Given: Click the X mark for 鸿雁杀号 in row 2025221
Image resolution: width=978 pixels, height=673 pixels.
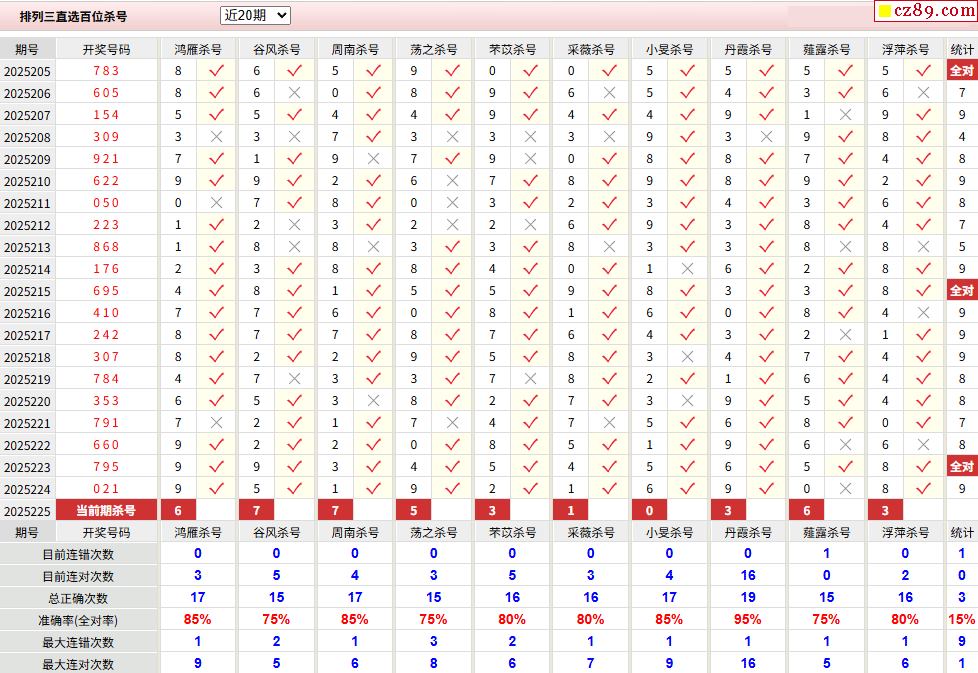Looking at the screenshot, I should [216, 423].
